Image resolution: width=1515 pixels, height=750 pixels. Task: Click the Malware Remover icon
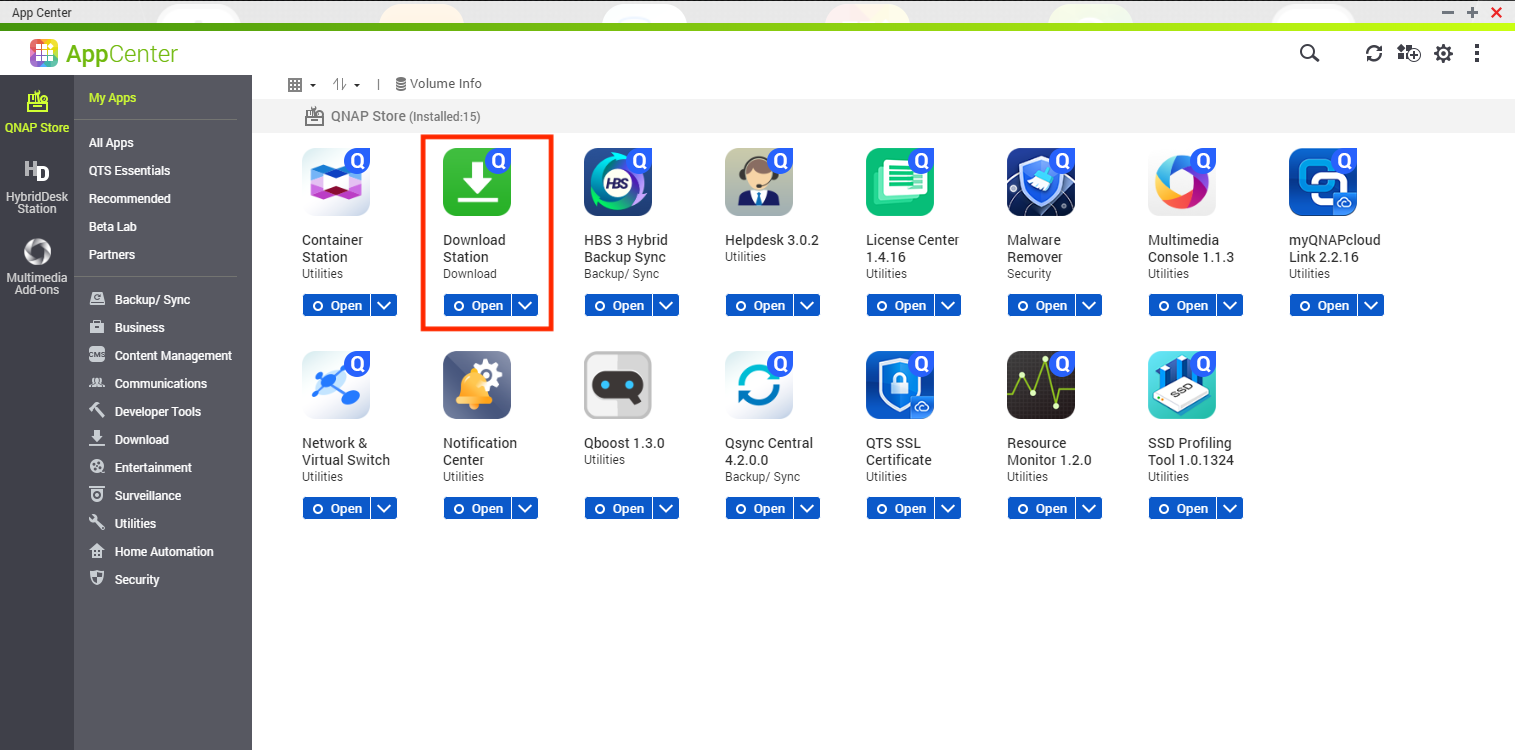coord(1041,182)
